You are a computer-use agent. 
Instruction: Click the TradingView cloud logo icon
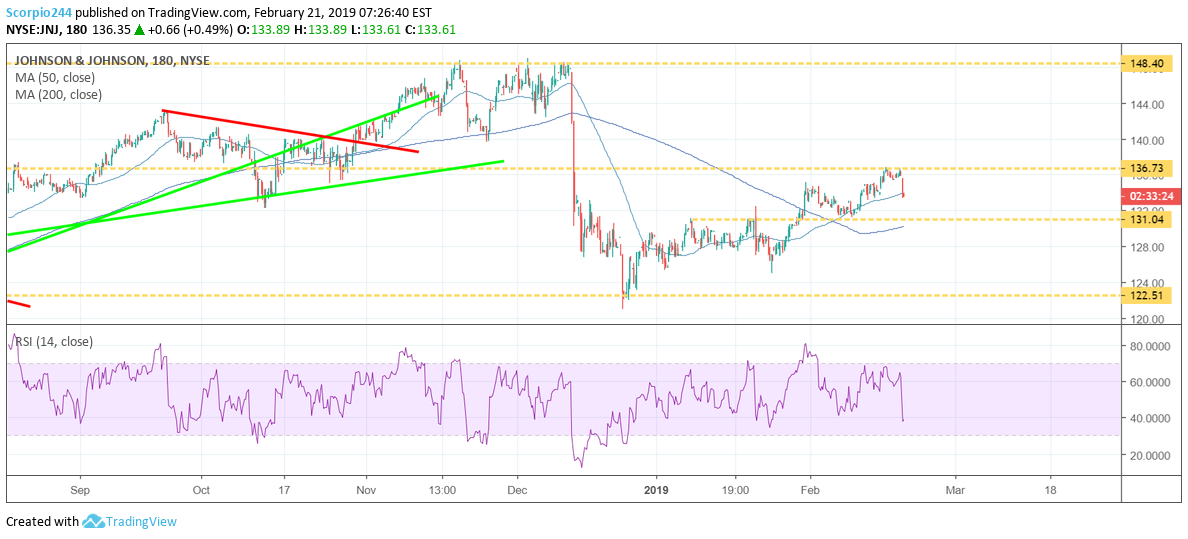click(x=94, y=521)
